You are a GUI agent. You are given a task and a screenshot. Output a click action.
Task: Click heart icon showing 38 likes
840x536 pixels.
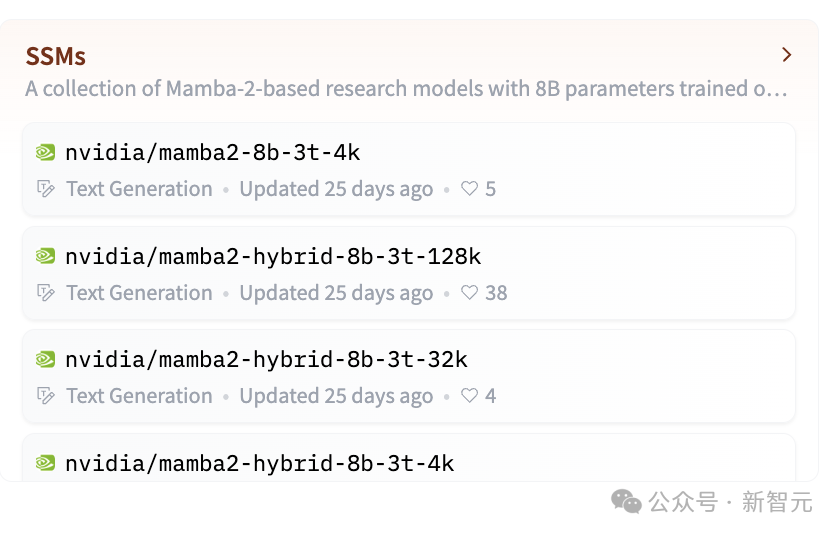[469, 293]
